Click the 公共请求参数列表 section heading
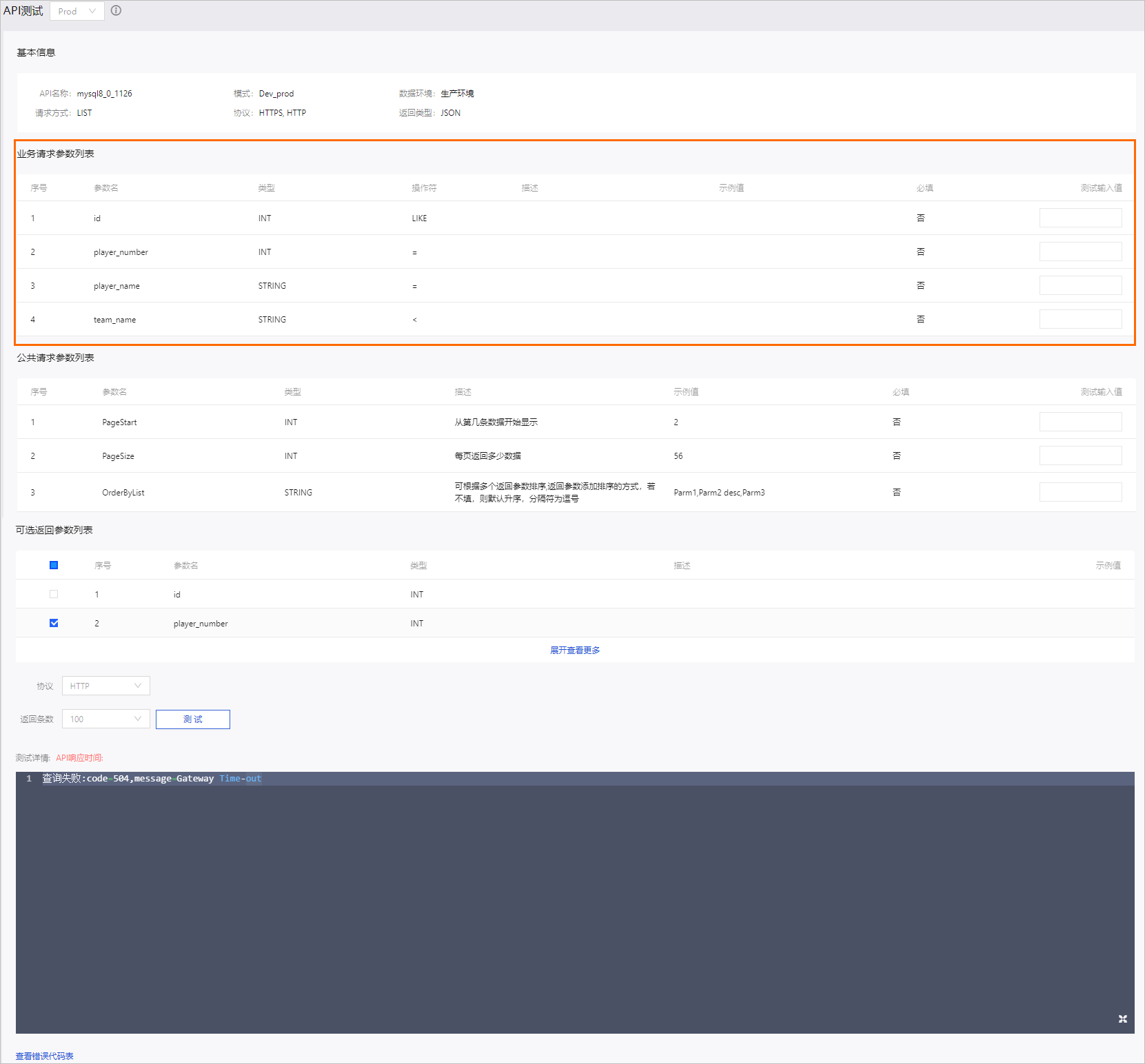 point(55,358)
